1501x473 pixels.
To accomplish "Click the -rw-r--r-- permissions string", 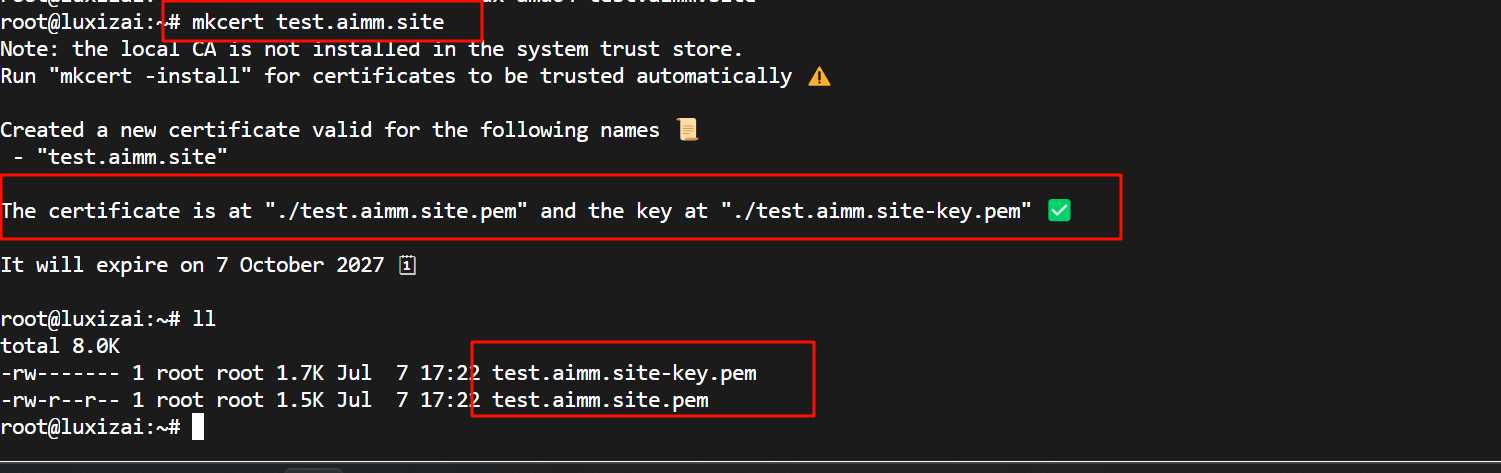I will tap(60, 400).
